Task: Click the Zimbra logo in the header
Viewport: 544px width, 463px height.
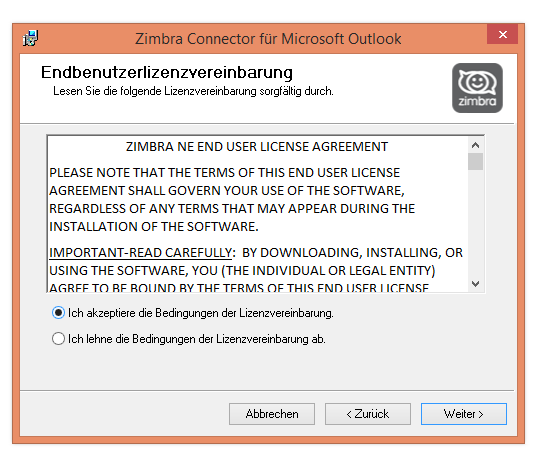Action: (477, 88)
